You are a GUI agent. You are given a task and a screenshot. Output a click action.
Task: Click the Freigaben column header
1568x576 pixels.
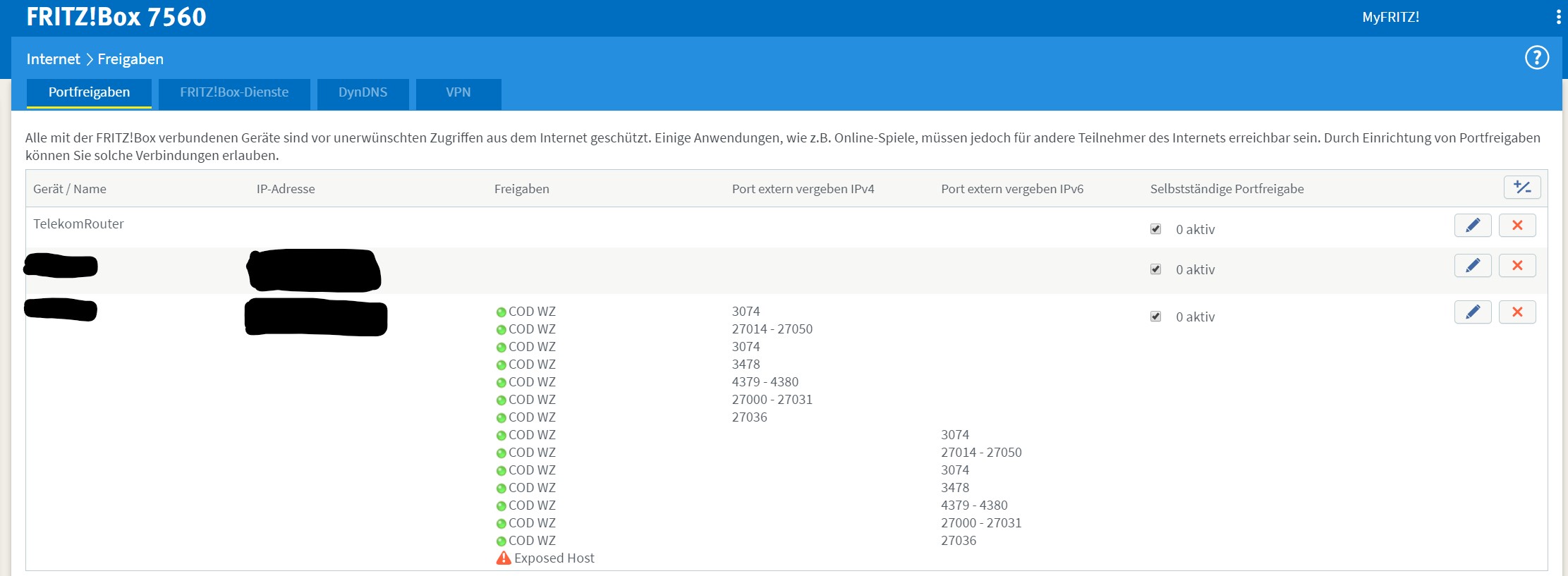click(x=522, y=189)
